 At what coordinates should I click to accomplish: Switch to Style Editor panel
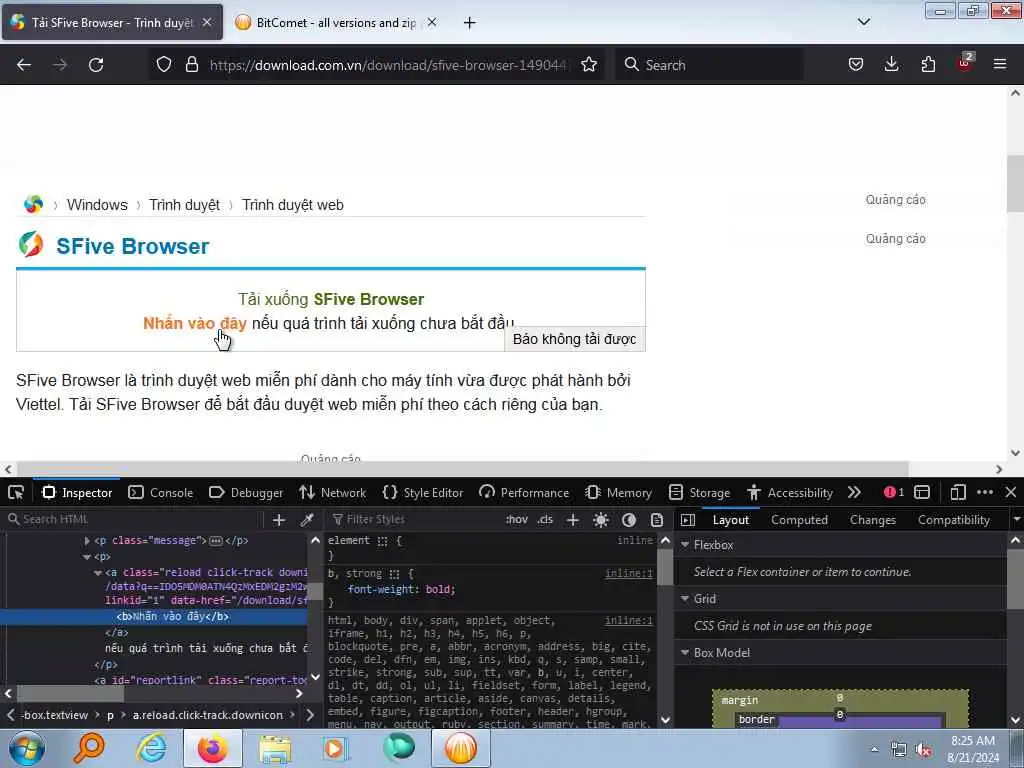423,492
